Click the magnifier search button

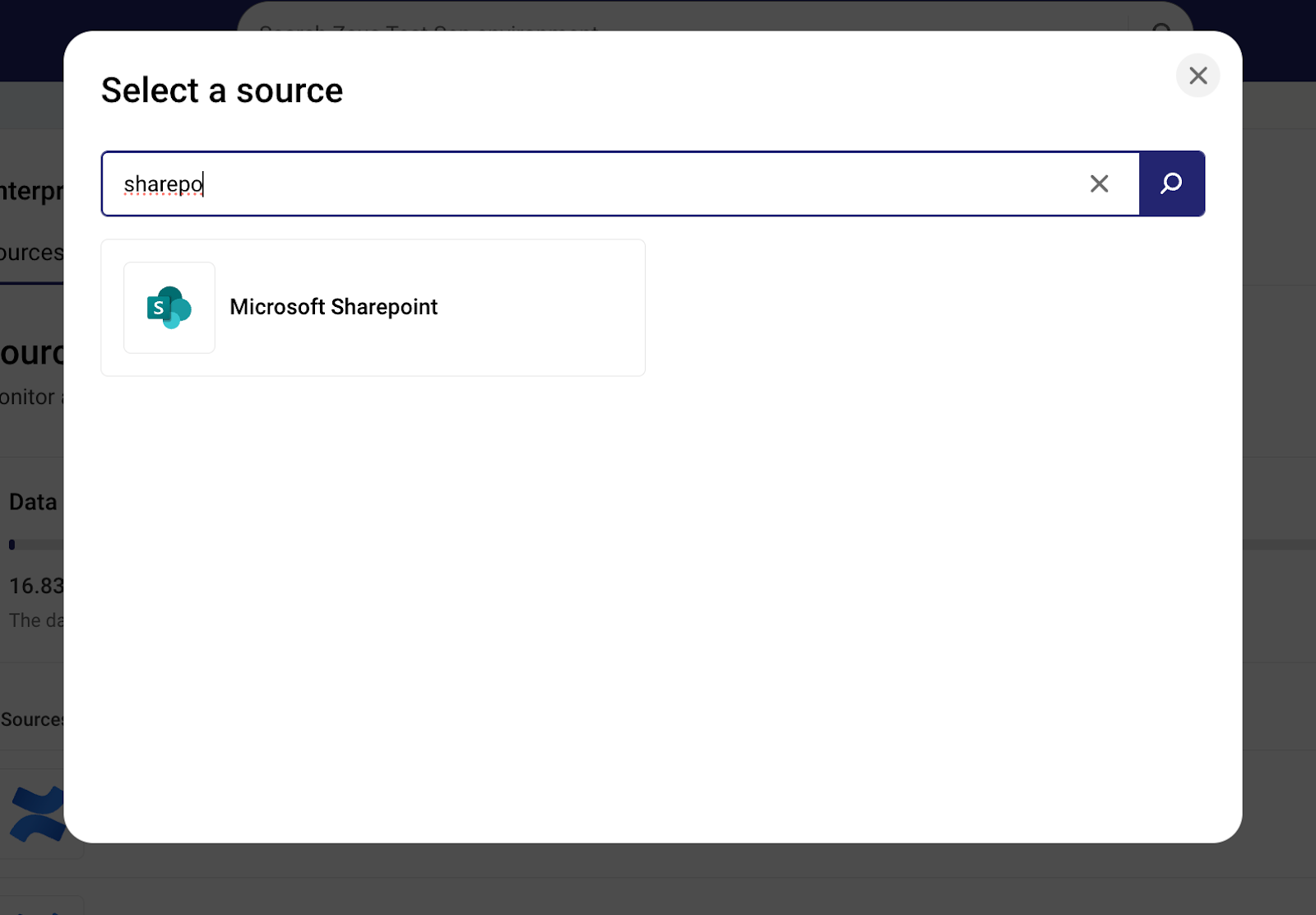[x=1171, y=183]
